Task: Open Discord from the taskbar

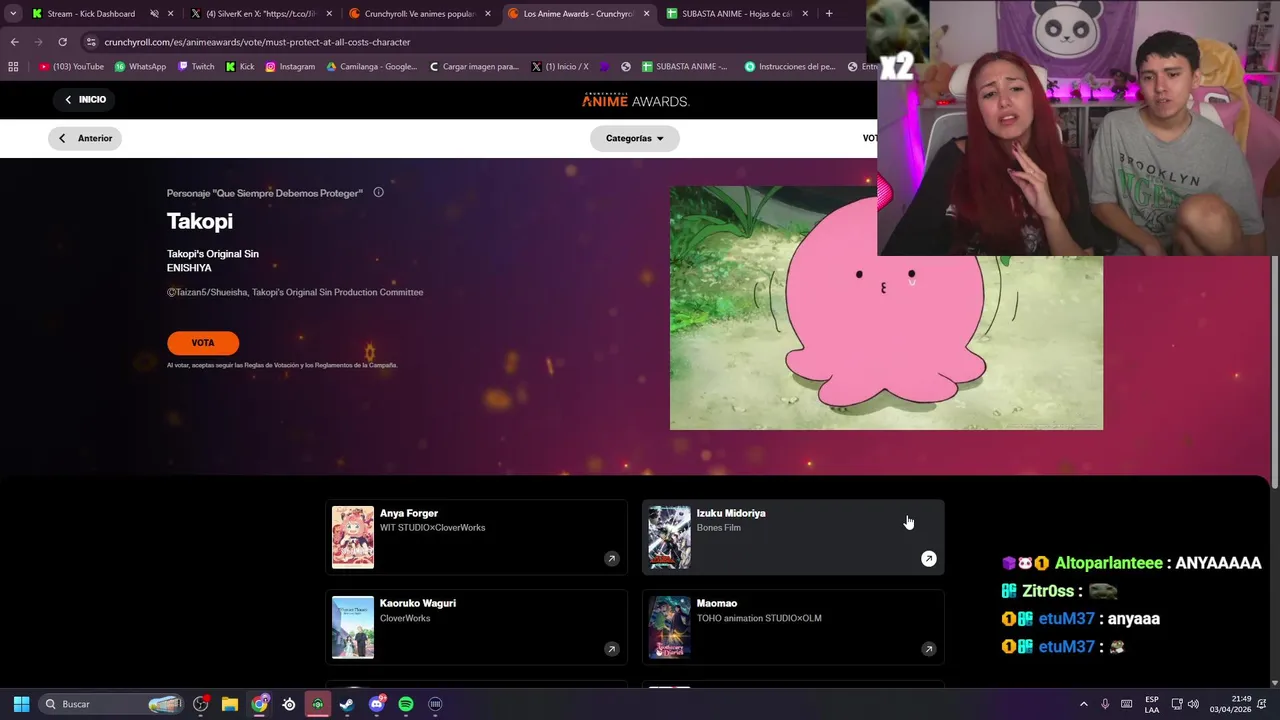Action: click(376, 704)
